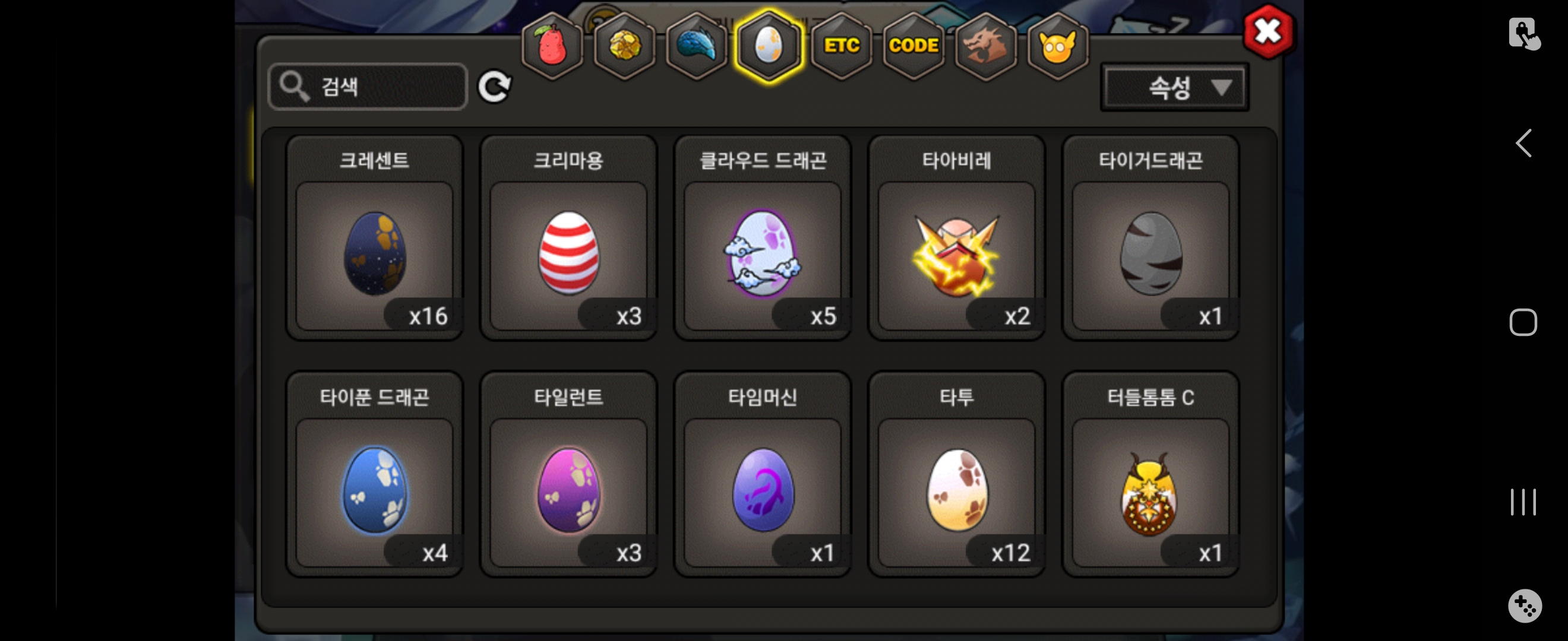
Task: Select the 터들톰톰 C egg
Action: click(x=1150, y=474)
